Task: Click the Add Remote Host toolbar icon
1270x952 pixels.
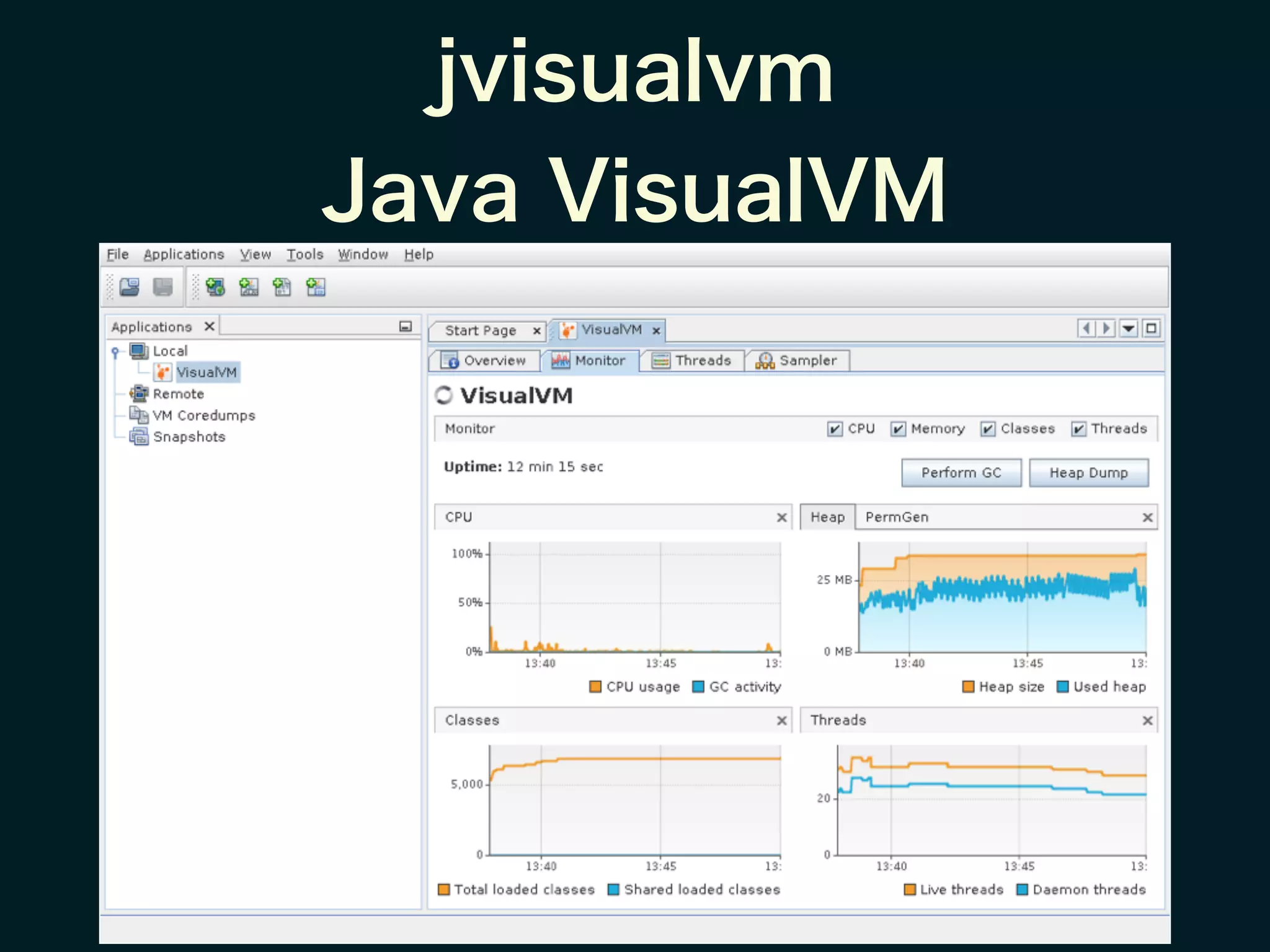Action: click(215, 287)
